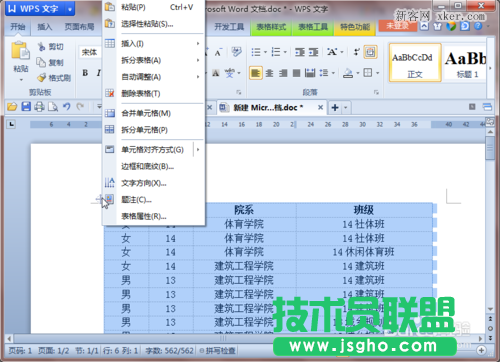This screenshot has height=362, width=500.
Task: Click the word count 562/562 status item
Action: click(x=169, y=350)
